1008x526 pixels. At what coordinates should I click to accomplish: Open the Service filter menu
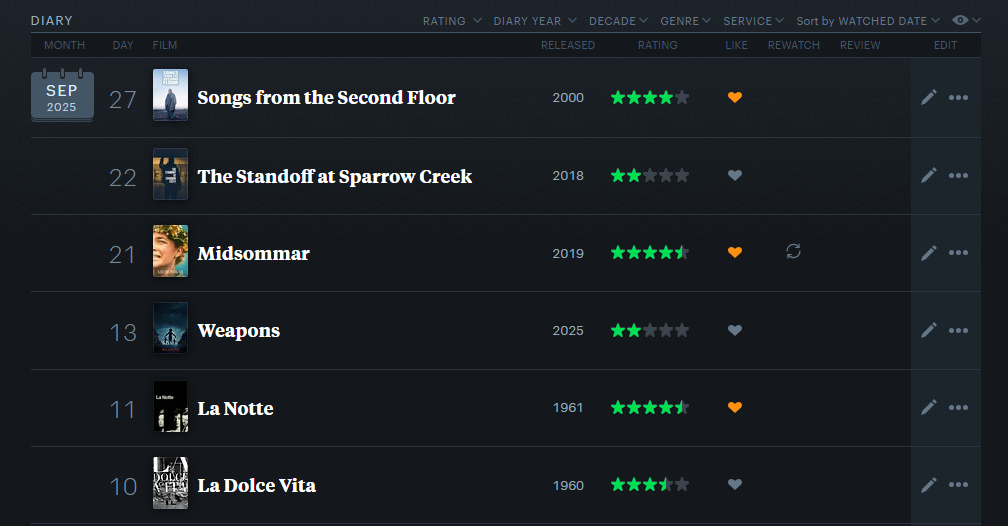pos(754,21)
